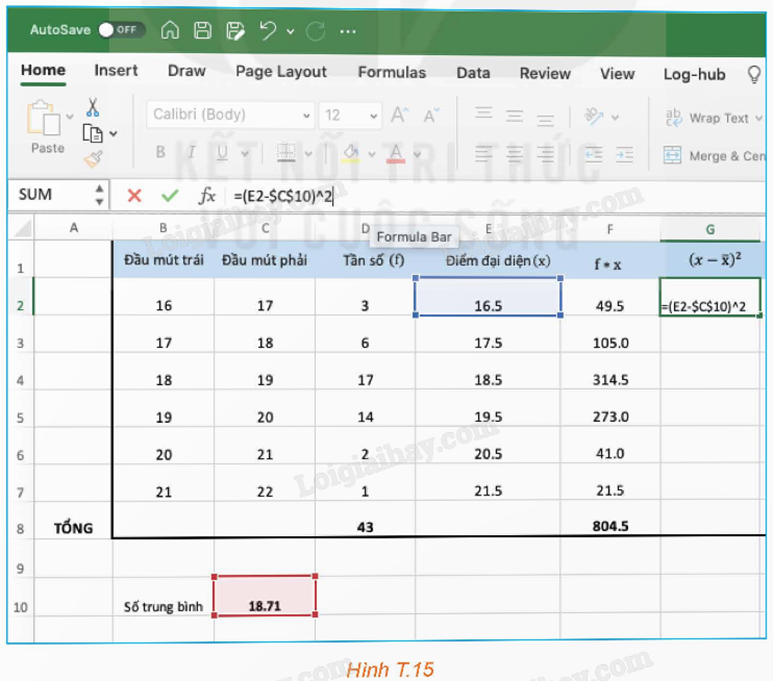
Task: Select the Format Painter brush
Action: click(x=93, y=159)
